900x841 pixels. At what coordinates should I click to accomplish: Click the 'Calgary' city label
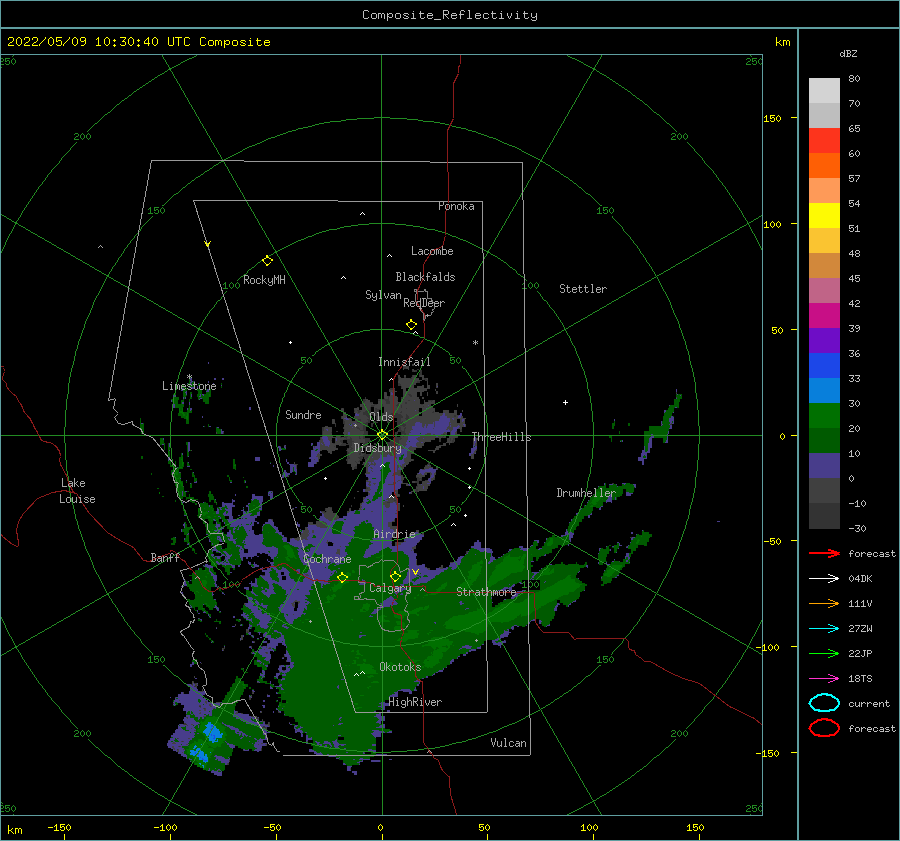[x=390, y=588]
